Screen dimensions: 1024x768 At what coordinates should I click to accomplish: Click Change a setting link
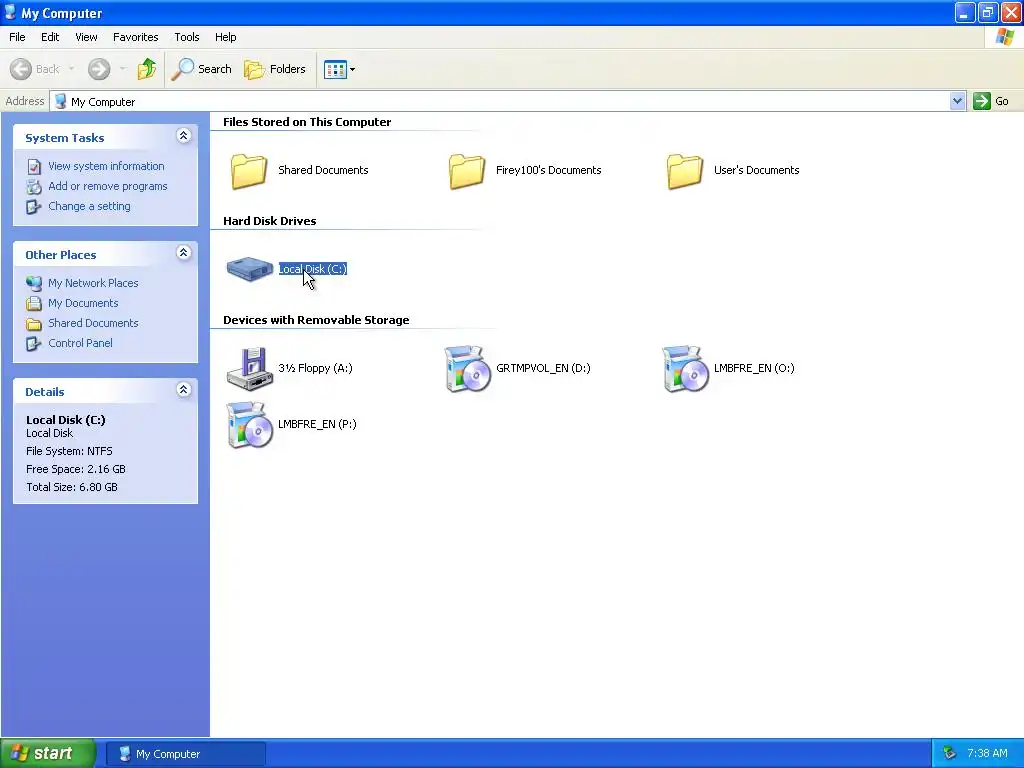[89, 206]
